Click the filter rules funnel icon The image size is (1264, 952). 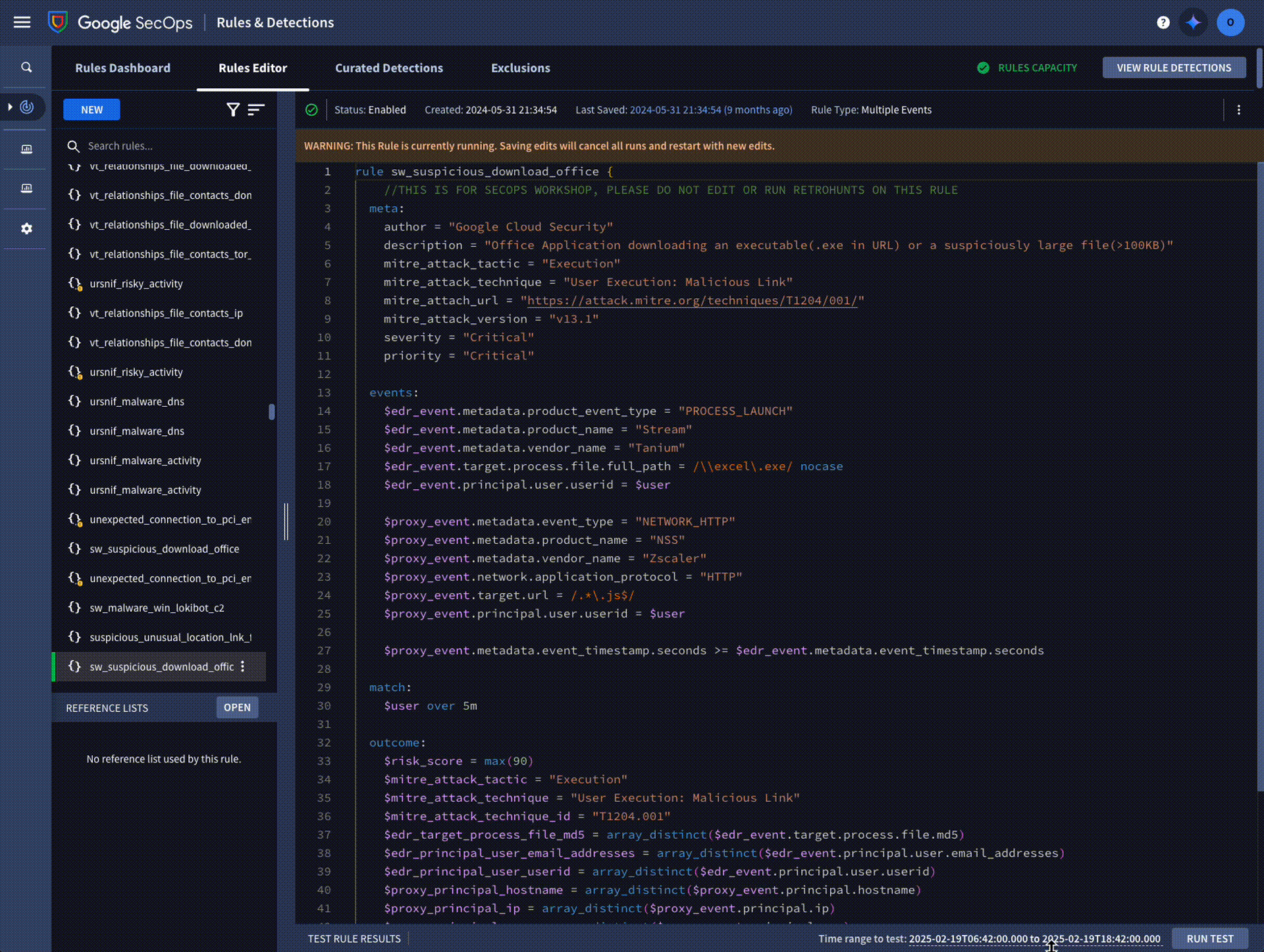click(233, 110)
